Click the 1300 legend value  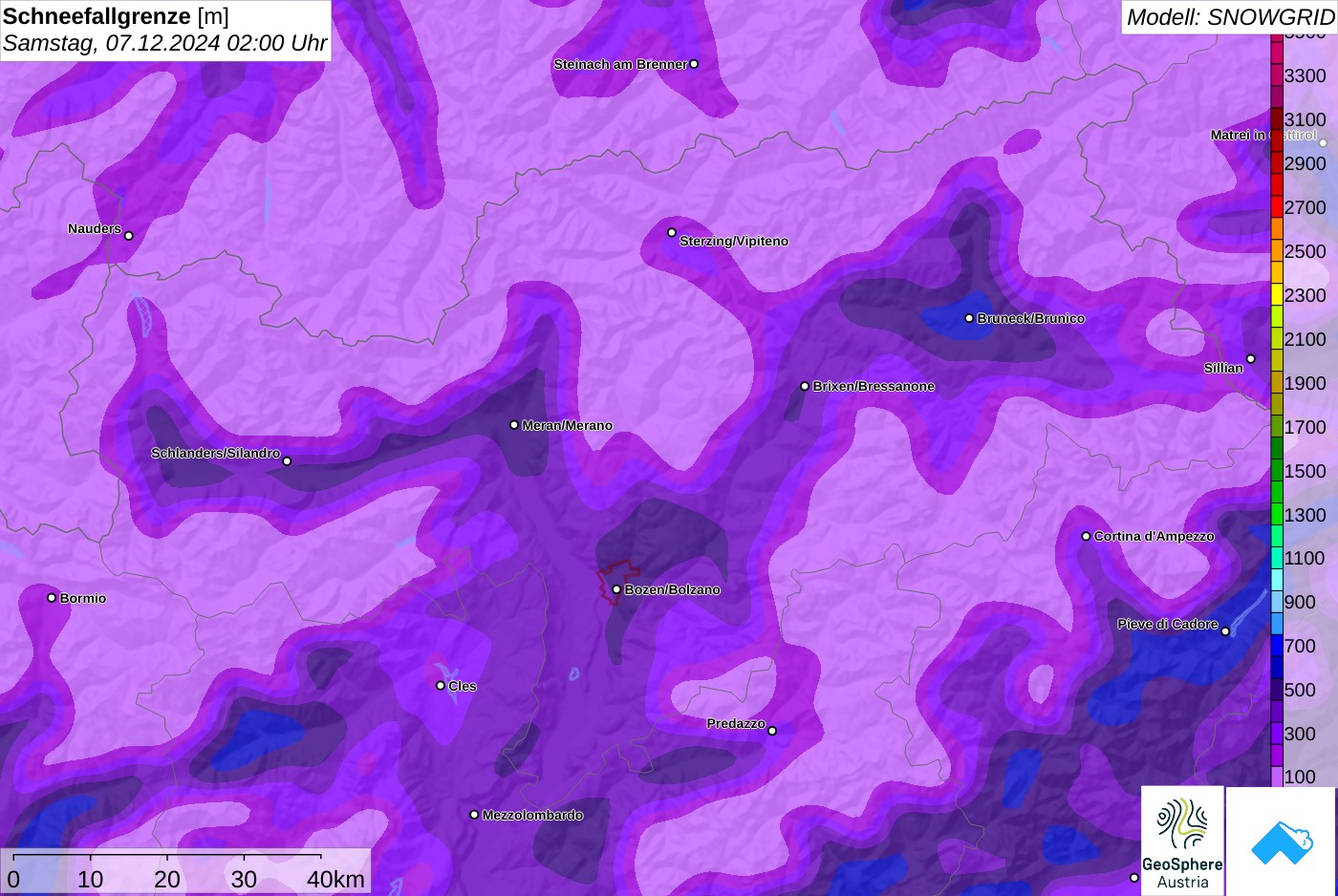click(1306, 515)
